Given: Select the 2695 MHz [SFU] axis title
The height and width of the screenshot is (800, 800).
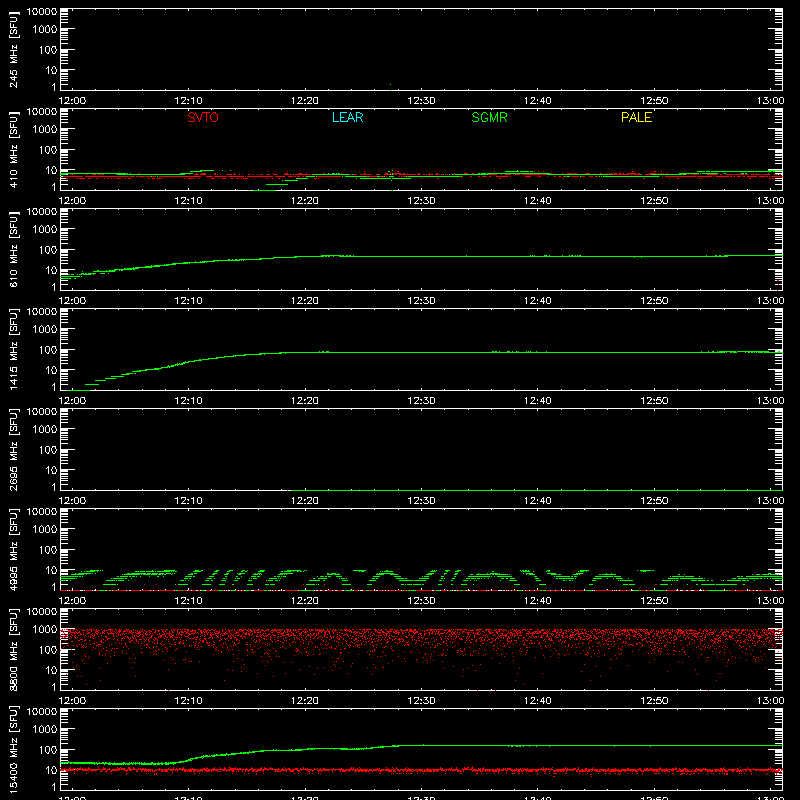Looking at the screenshot, I should [13, 450].
